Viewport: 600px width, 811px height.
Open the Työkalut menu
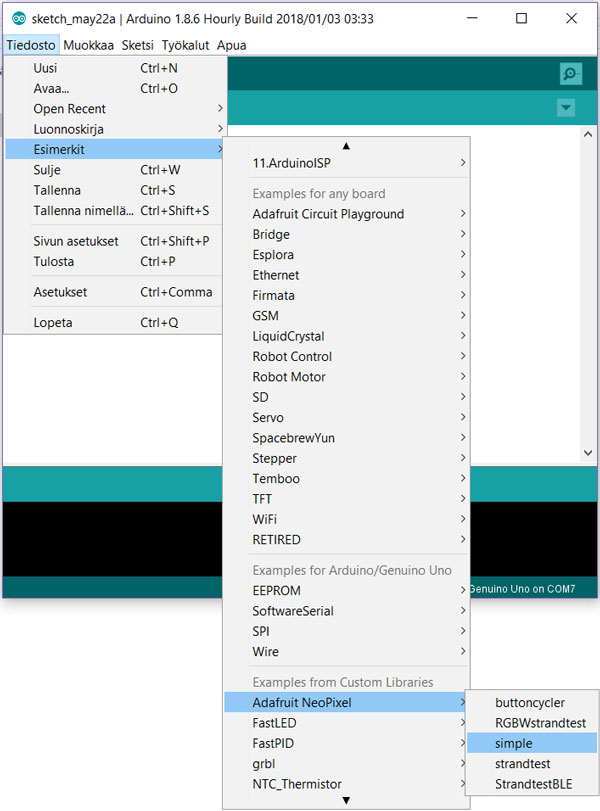coord(185,46)
